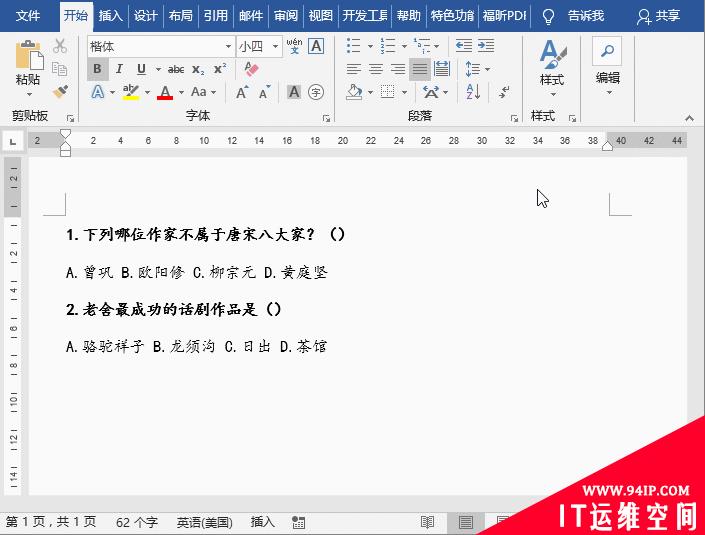This screenshot has height=535, width=705.
Task: Collapse the ribbon with the arrow
Action: click(689, 118)
